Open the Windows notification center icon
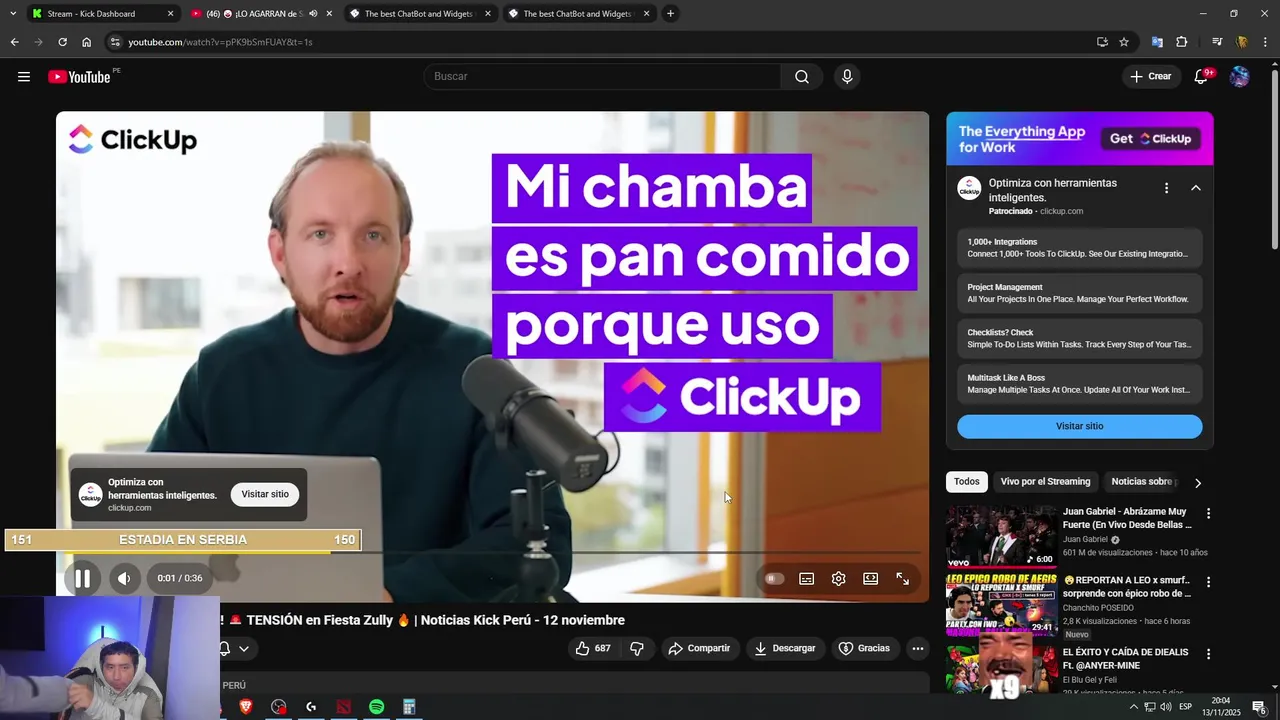 click(1259, 707)
